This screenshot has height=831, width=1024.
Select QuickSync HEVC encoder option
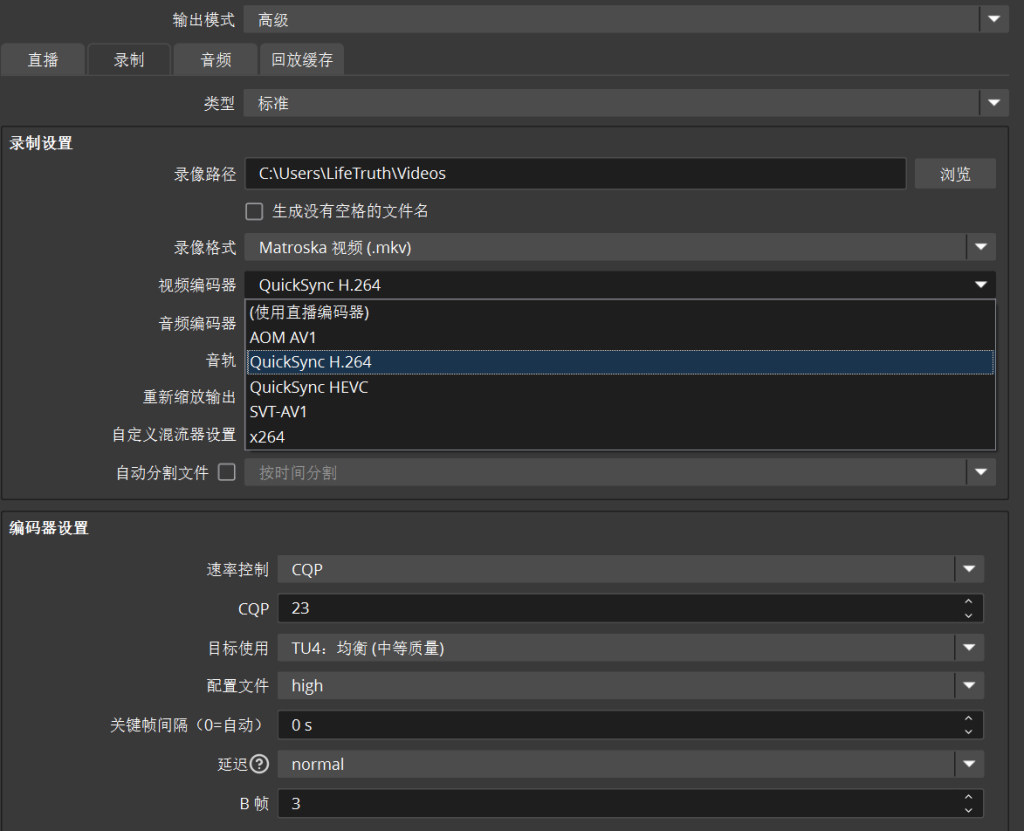(309, 387)
